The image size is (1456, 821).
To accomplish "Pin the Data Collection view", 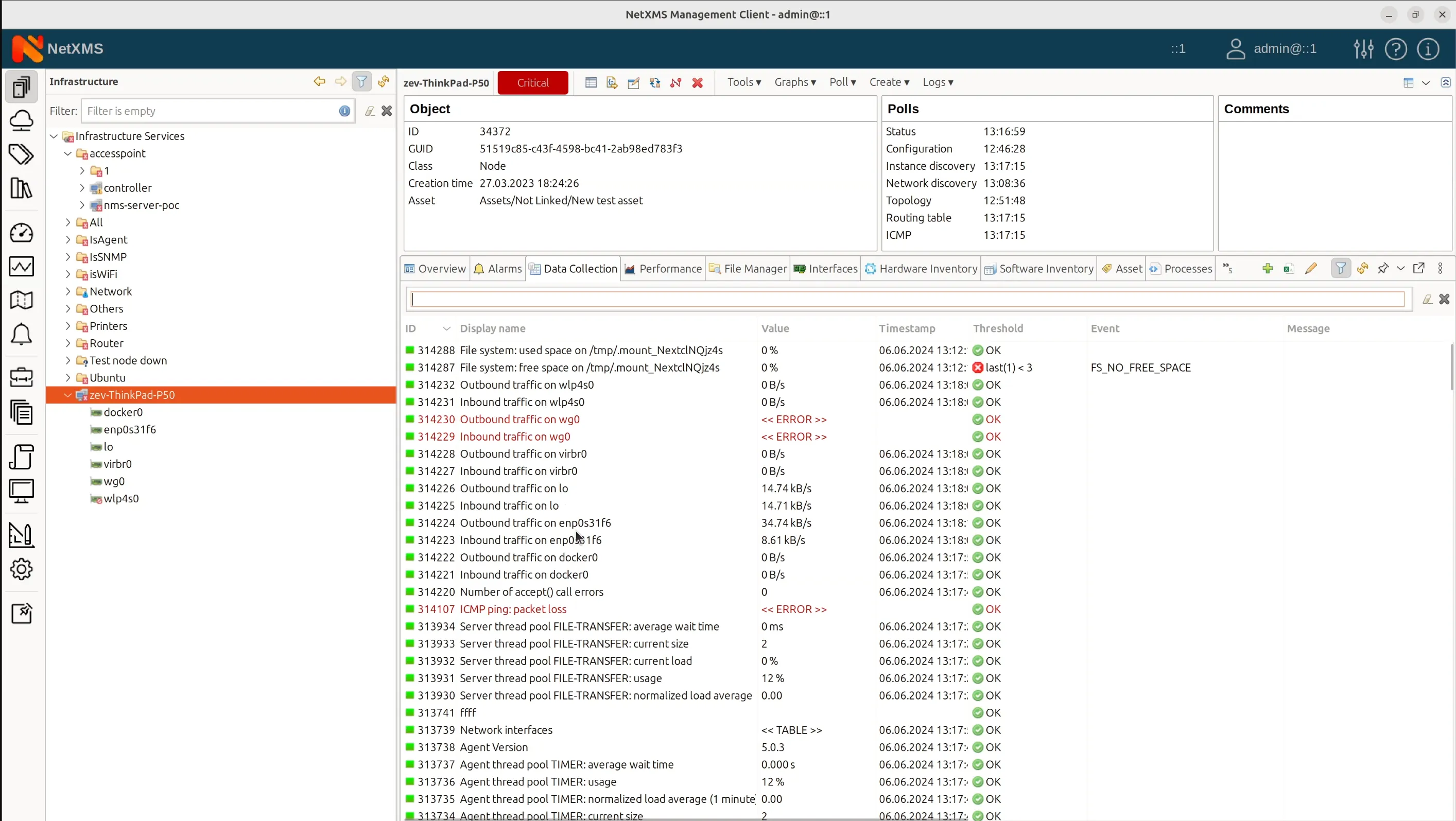I will point(1382,268).
